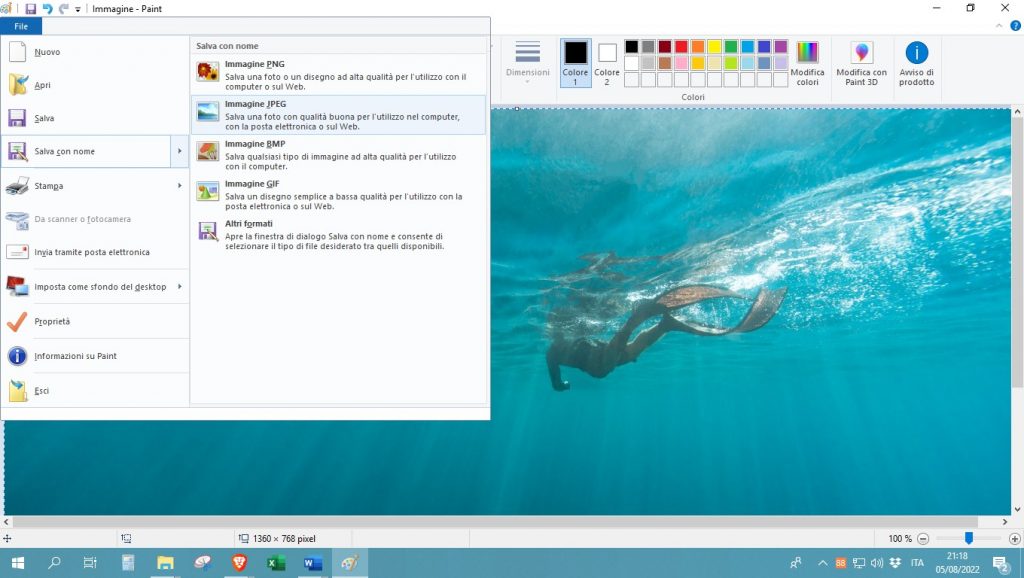Pick the red color swatch
Screen dimensions: 1024x578
681,46
